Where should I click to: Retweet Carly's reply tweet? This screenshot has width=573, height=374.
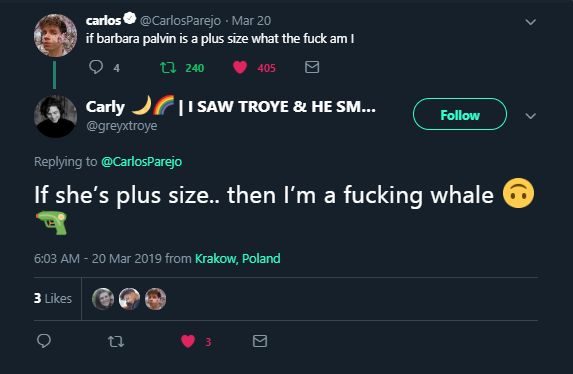pos(116,341)
